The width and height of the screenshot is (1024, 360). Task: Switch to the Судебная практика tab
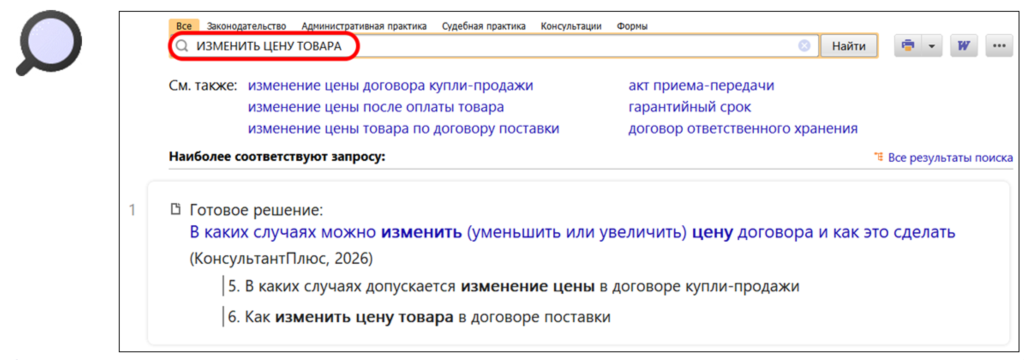pyautogui.click(x=483, y=26)
